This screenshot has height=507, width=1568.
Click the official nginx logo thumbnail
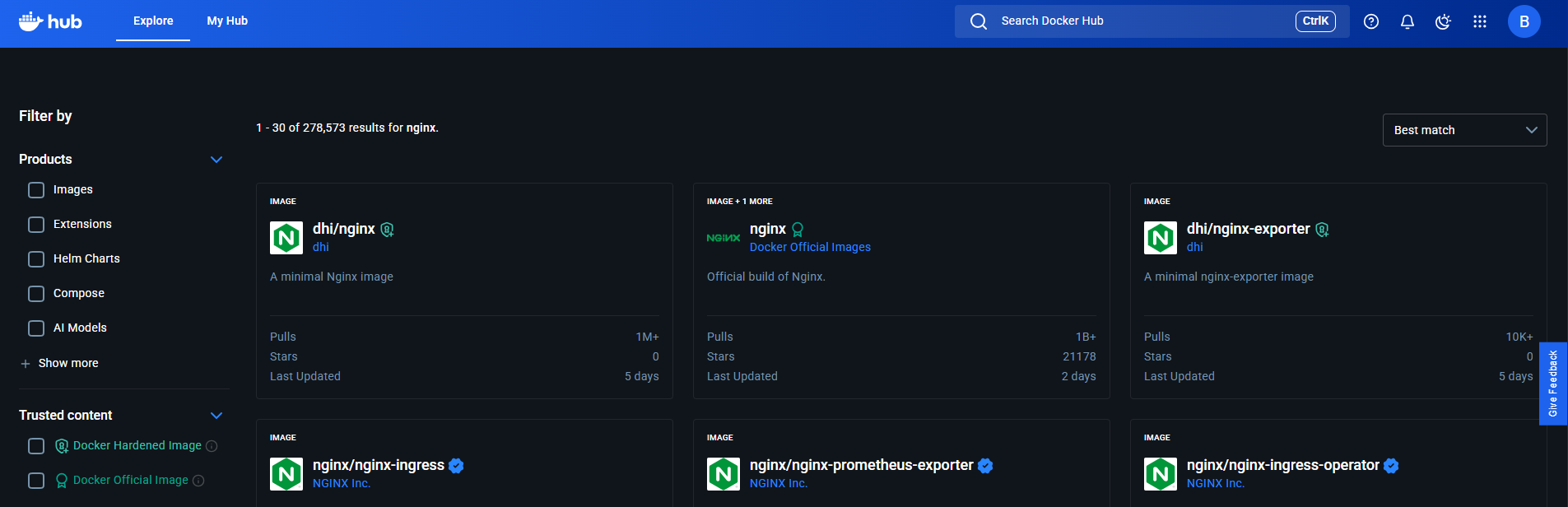pyautogui.click(x=724, y=238)
